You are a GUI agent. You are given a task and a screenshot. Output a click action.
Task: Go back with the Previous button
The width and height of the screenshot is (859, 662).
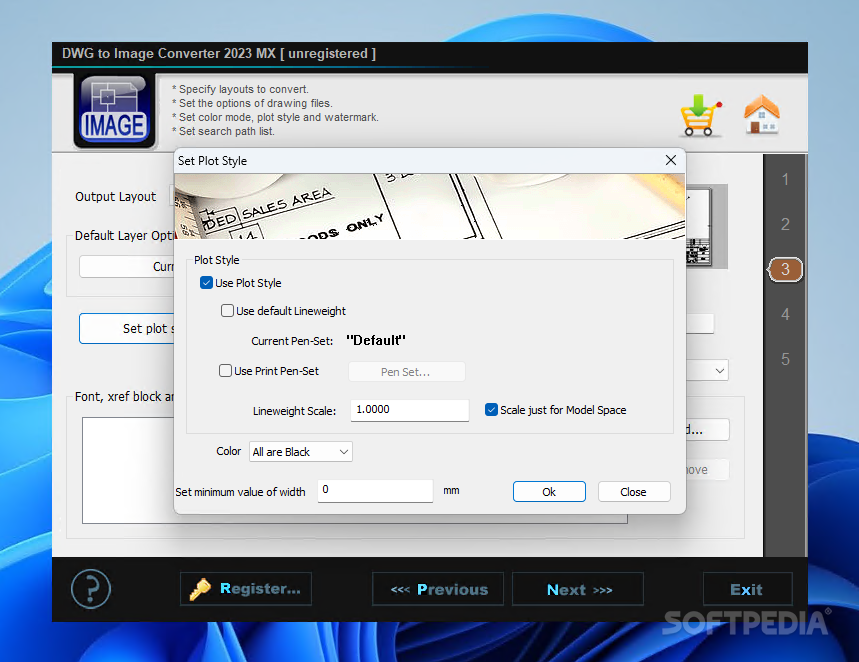[438, 589]
